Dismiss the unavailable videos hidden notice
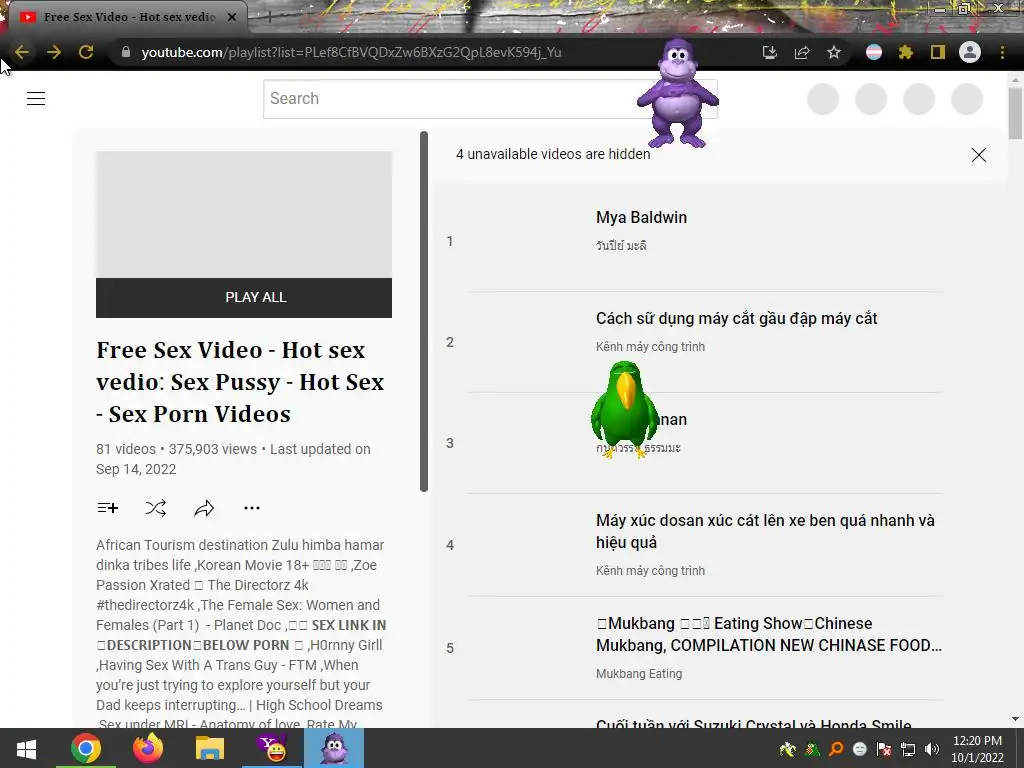Image resolution: width=1024 pixels, height=768 pixels. (978, 155)
